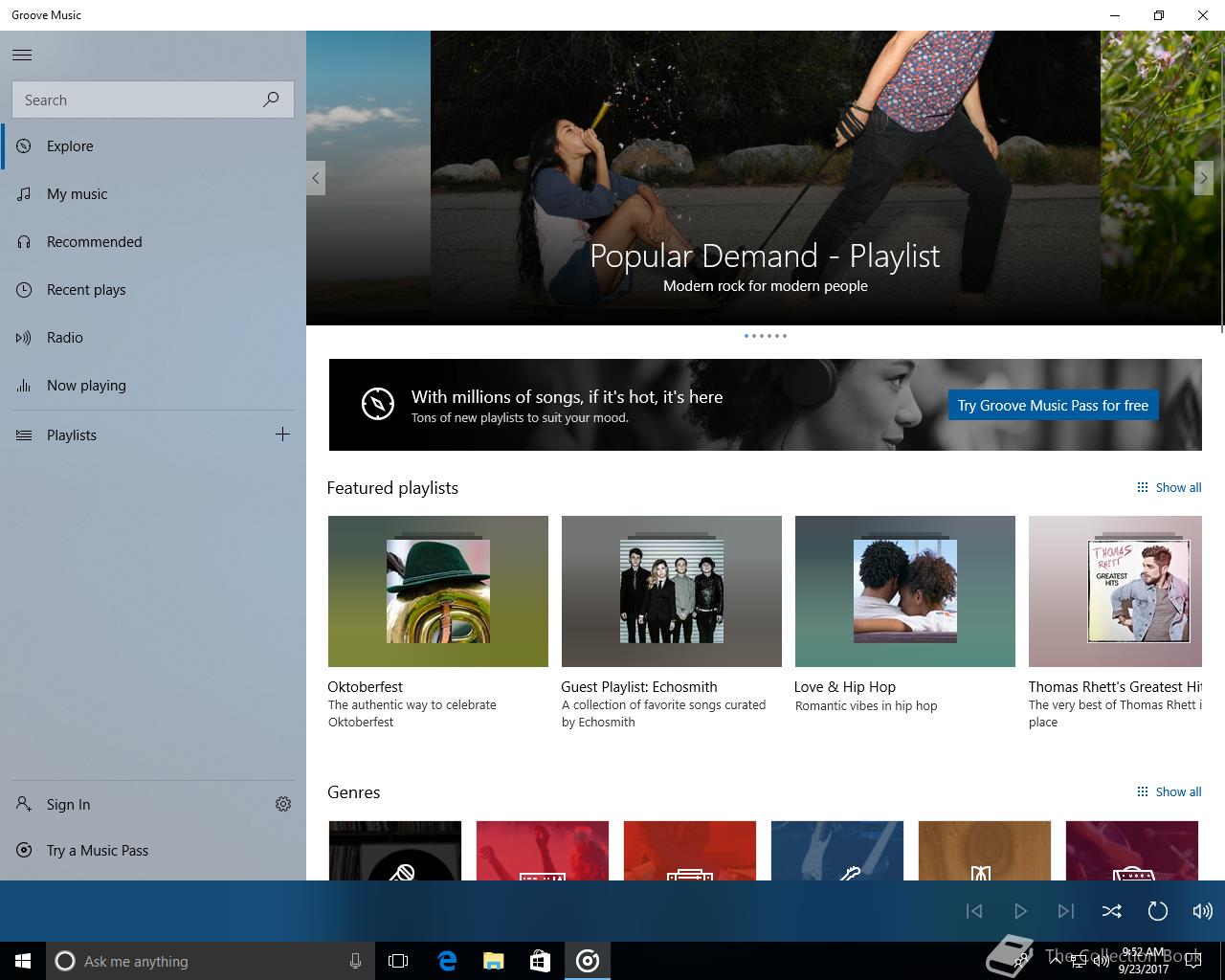Image resolution: width=1225 pixels, height=980 pixels.
Task: Click Try Groove Music Pass for free
Action: pos(1053,405)
